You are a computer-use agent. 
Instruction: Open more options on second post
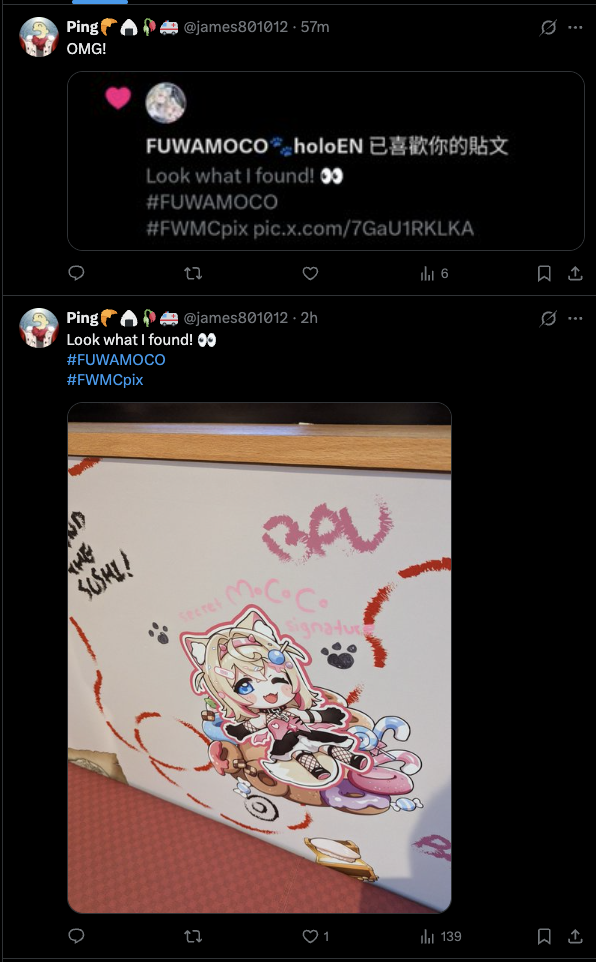[x=575, y=318]
